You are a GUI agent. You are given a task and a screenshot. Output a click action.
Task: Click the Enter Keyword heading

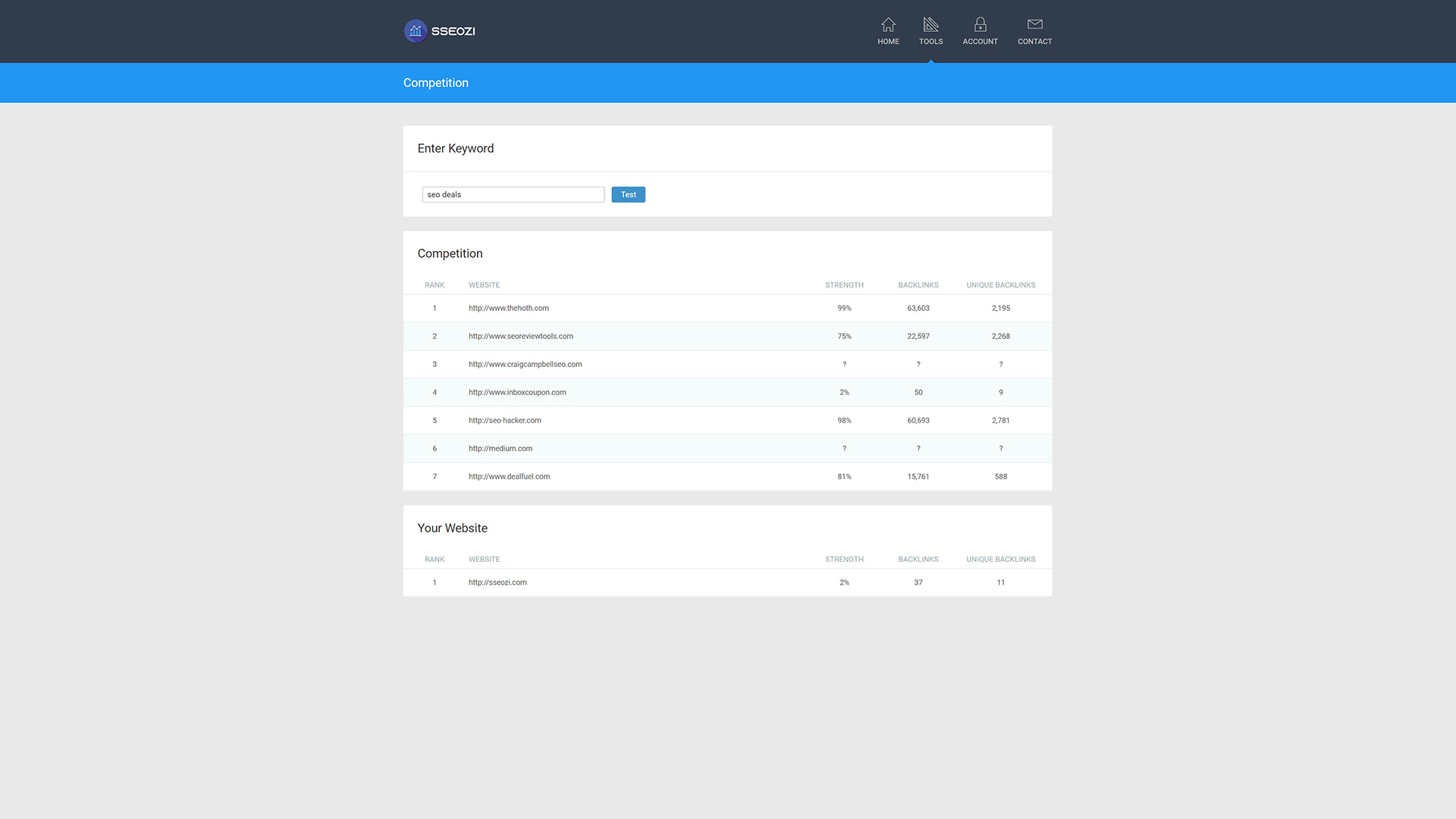(x=456, y=149)
